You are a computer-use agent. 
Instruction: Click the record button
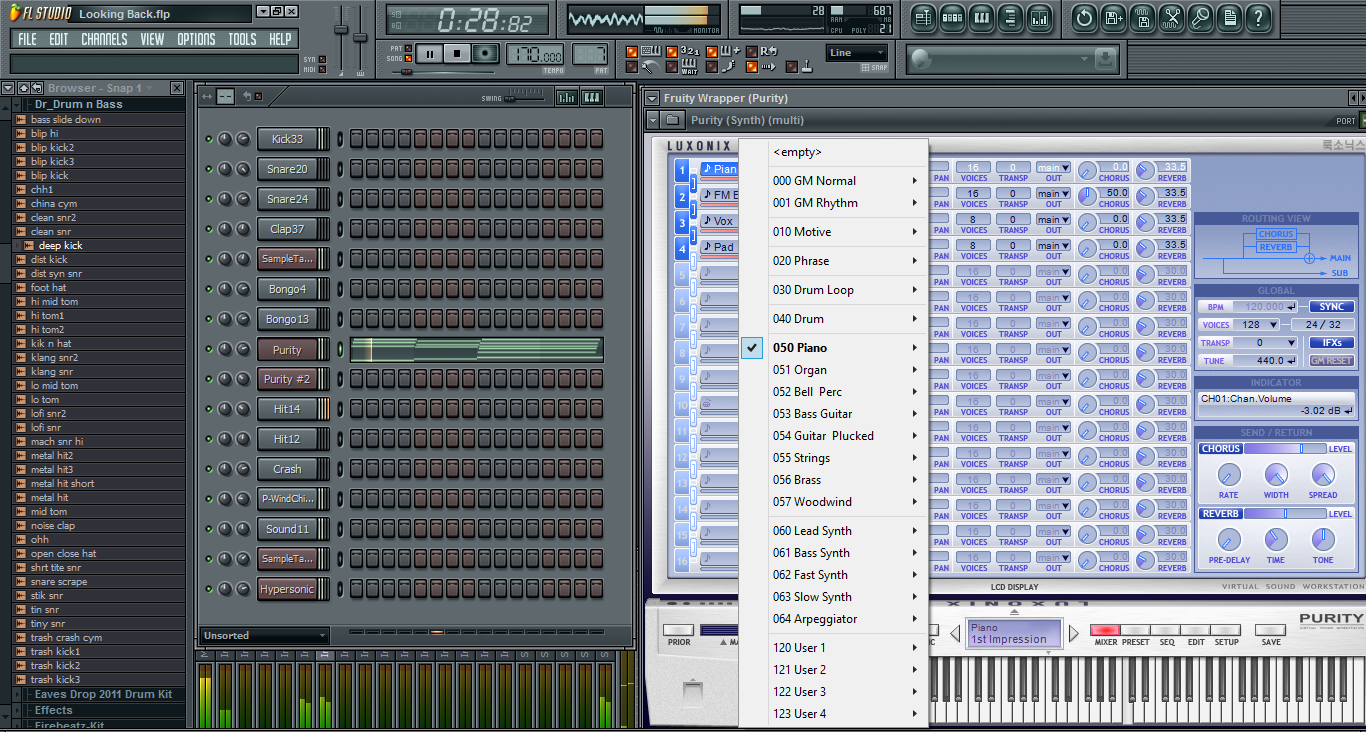tap(485, 54)
